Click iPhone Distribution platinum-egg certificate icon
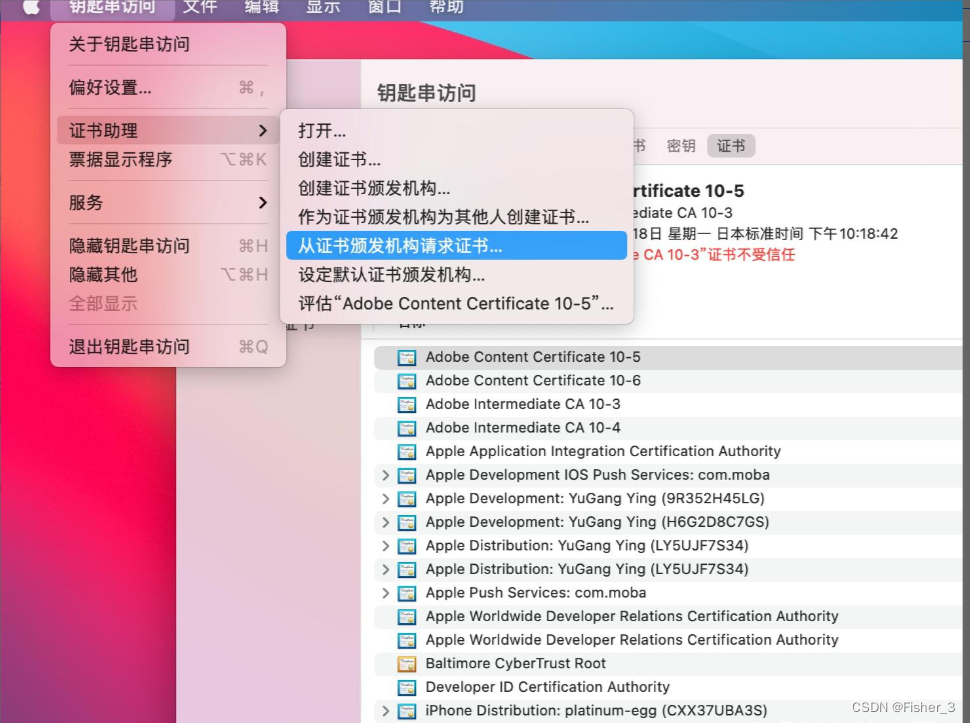The height and width of the screenshot is (723, 970). pos(406,711)
